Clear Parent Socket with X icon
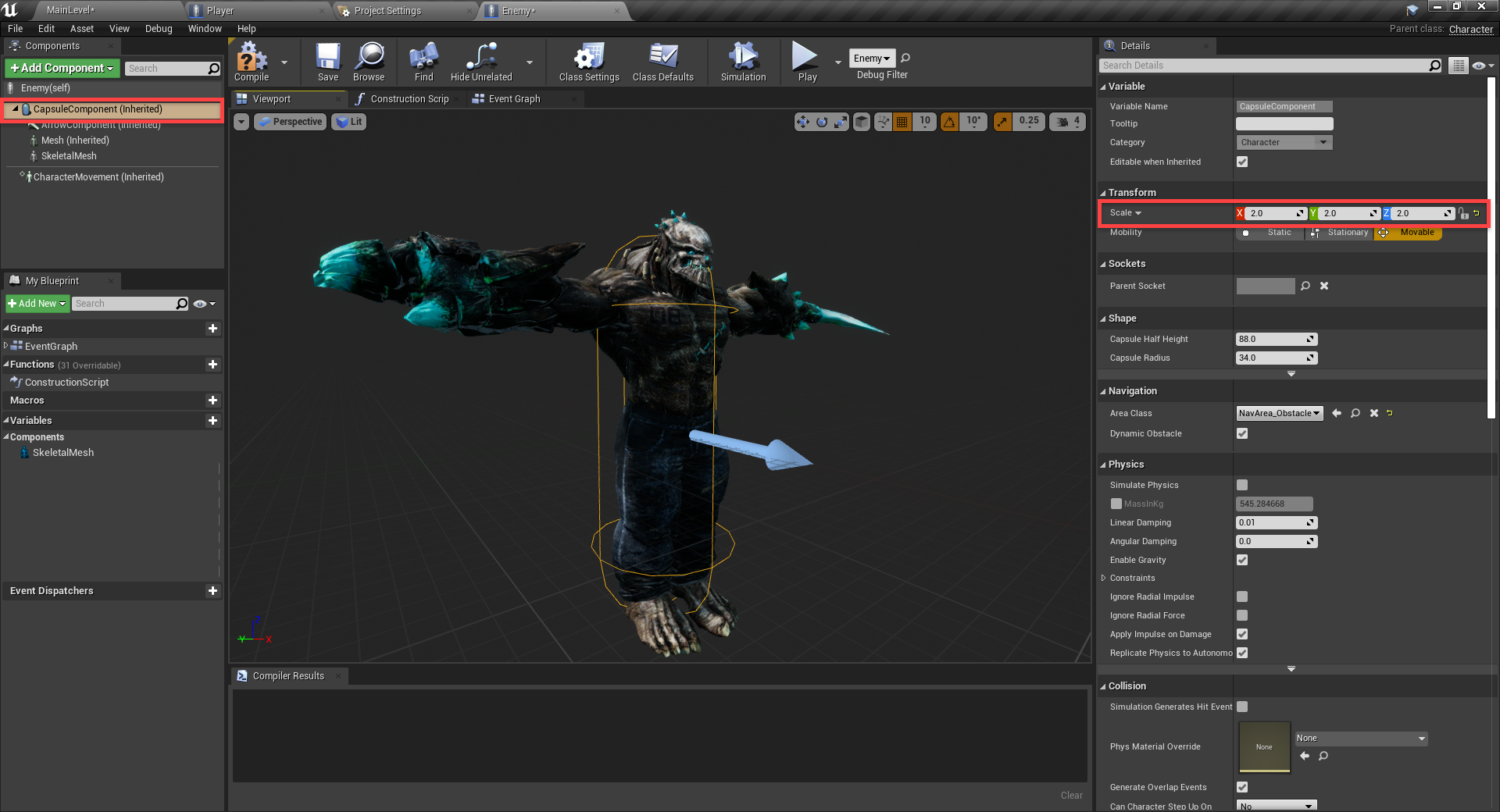The image size is (1500, 812). point(1324,286)
